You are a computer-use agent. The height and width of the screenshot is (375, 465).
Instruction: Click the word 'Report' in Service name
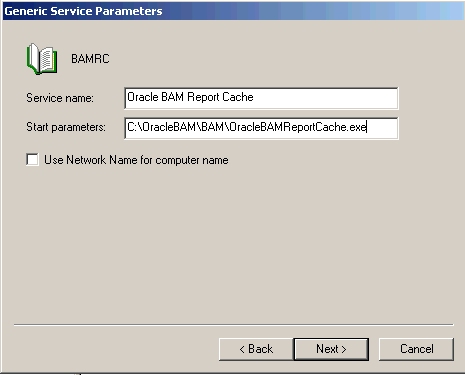pyautogui.click(x=203, y=97)
